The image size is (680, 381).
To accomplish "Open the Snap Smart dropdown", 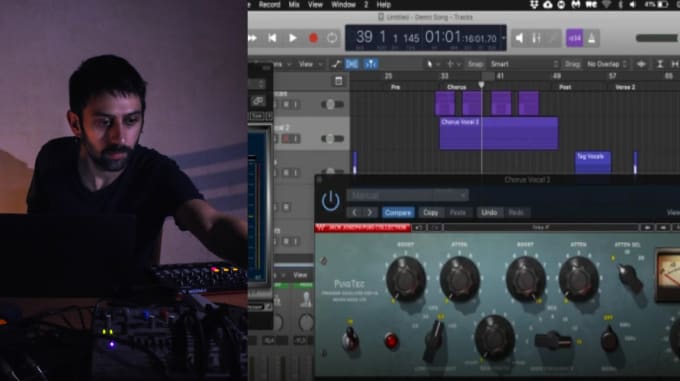I will pyautogui.click(x=523, y=64).
